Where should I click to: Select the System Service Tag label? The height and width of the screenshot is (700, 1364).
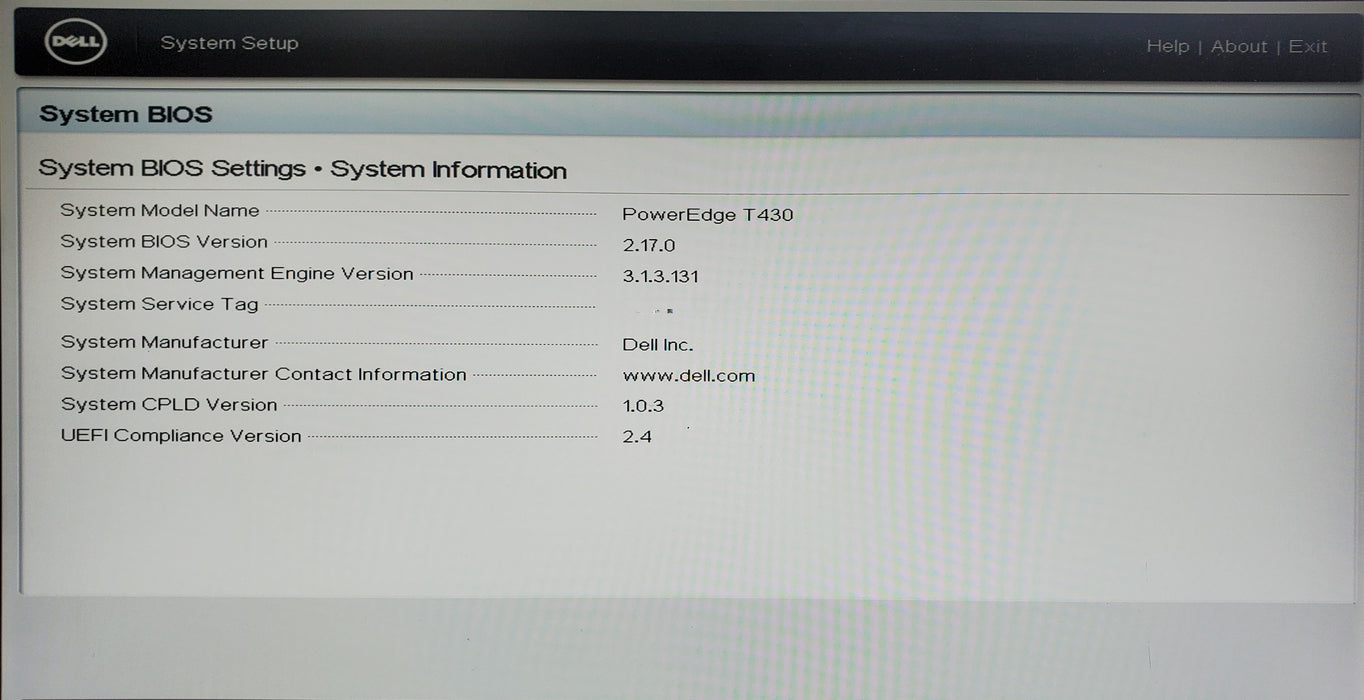pyautogui.click(x=159, y=304)
